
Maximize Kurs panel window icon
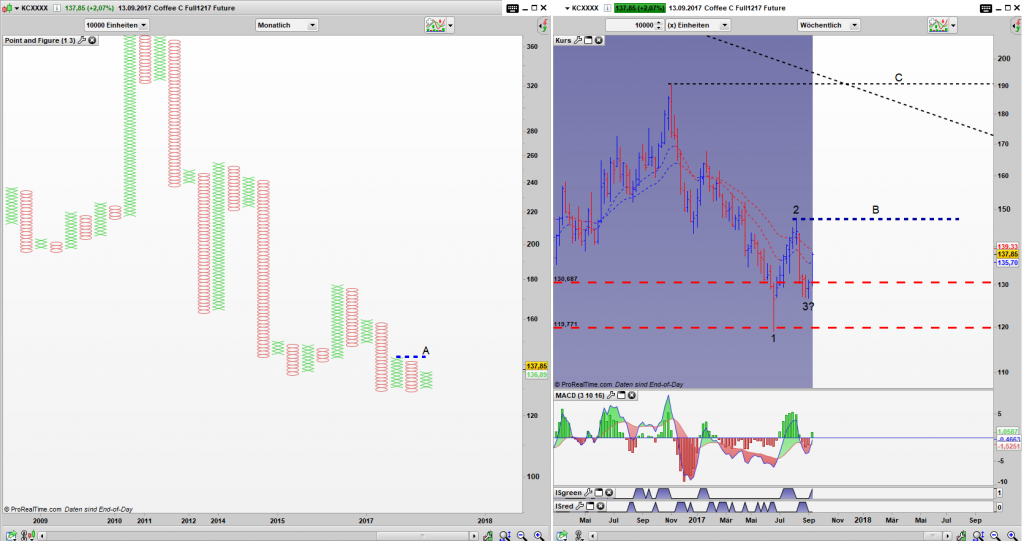[x=588, y=41]
